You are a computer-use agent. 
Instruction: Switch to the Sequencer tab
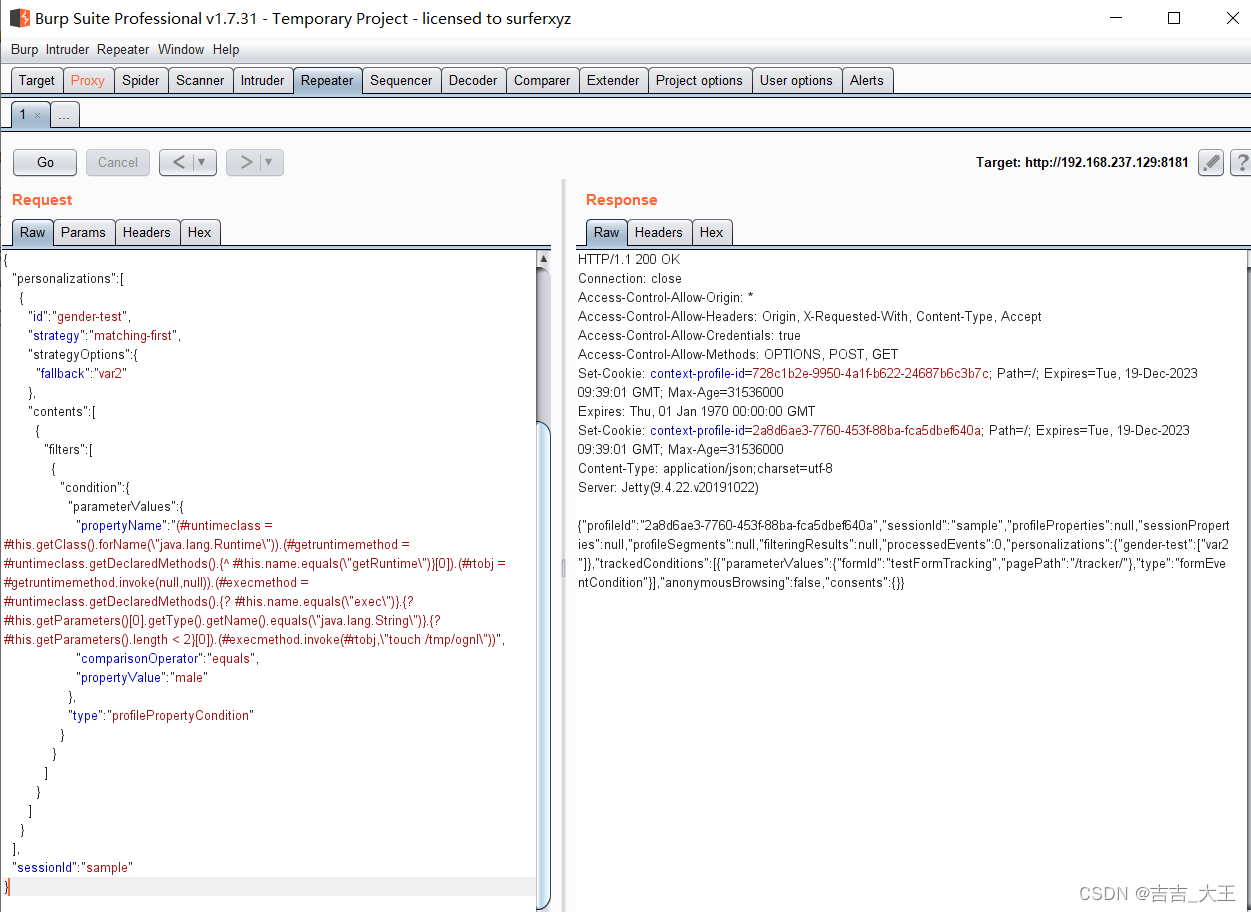coord(401,80)
